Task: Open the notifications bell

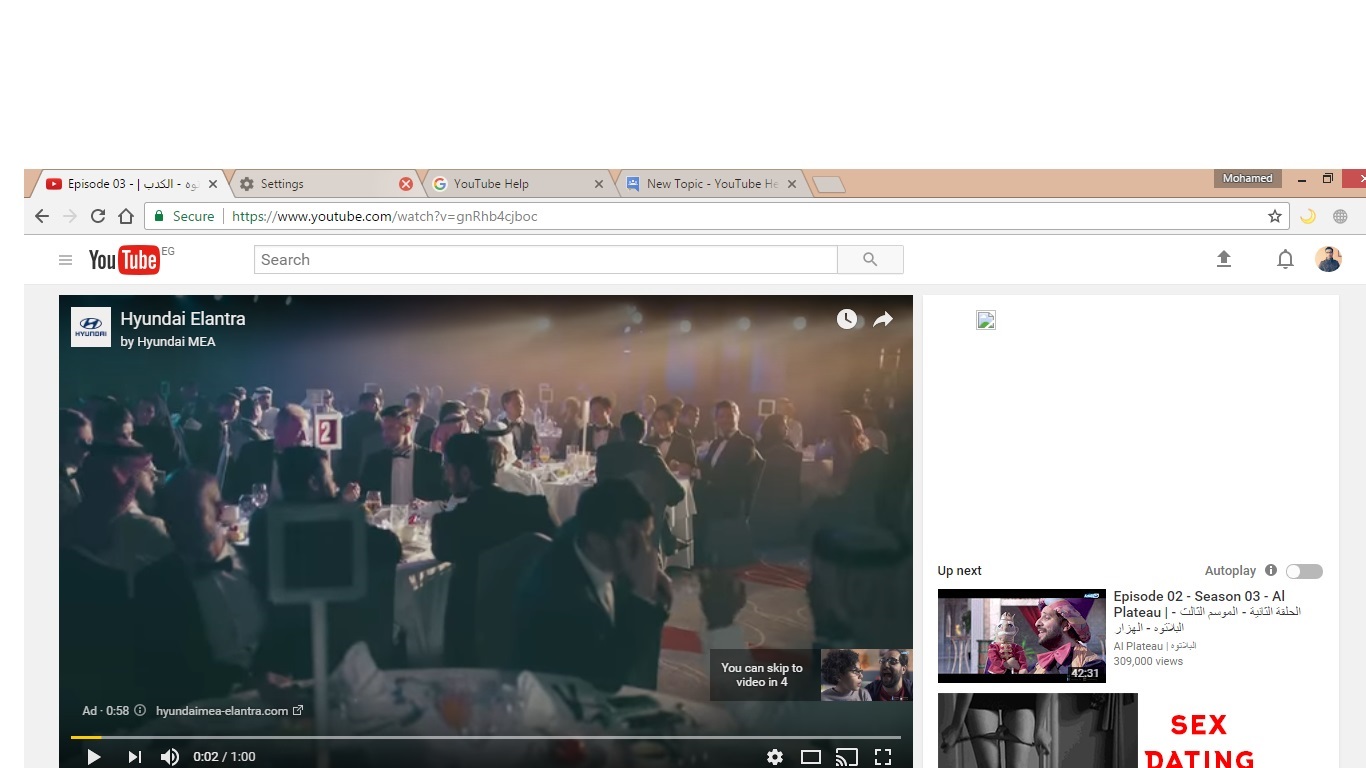Action: (1285, 260)
